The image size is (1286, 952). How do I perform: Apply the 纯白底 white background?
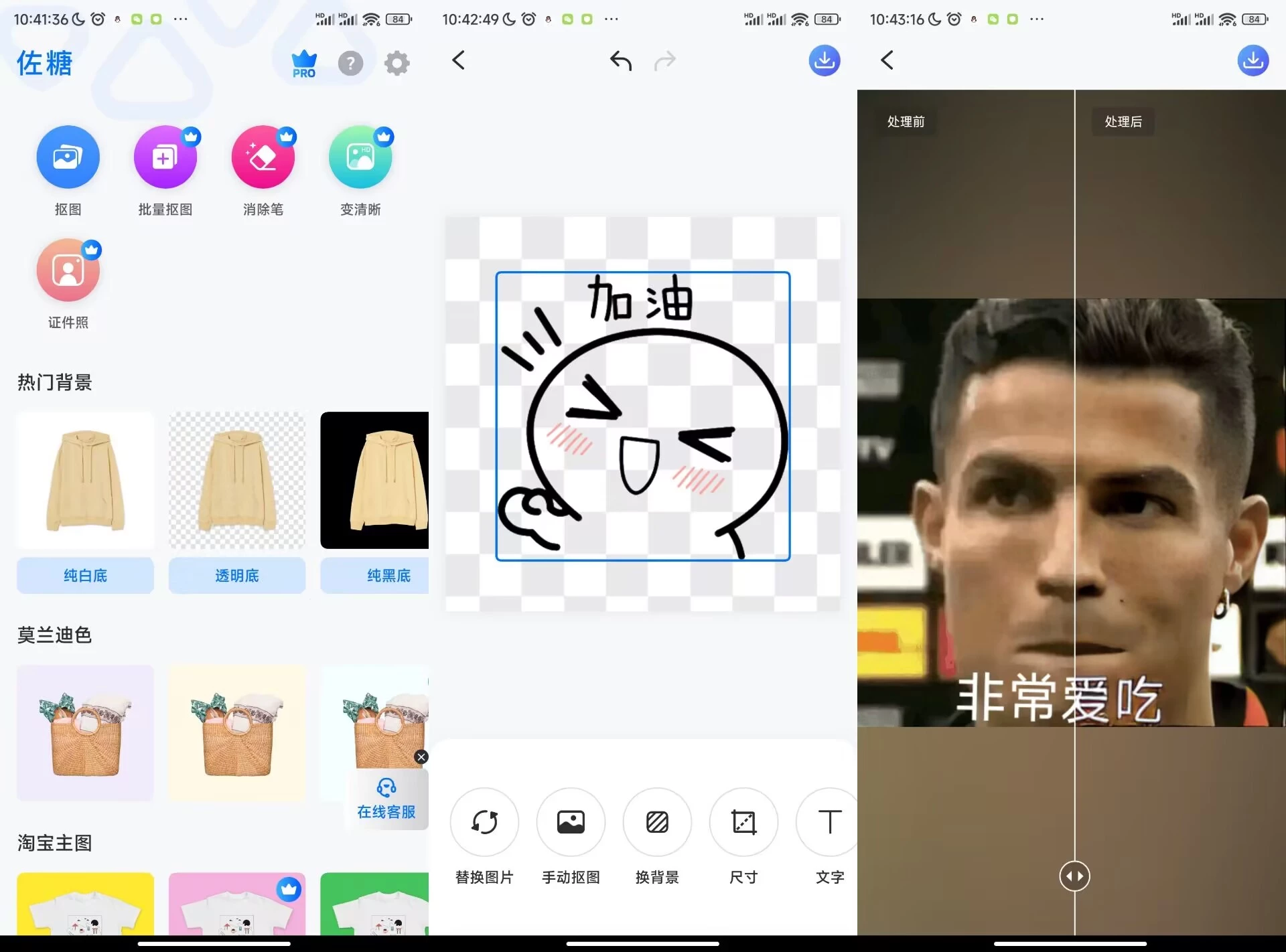84,575
